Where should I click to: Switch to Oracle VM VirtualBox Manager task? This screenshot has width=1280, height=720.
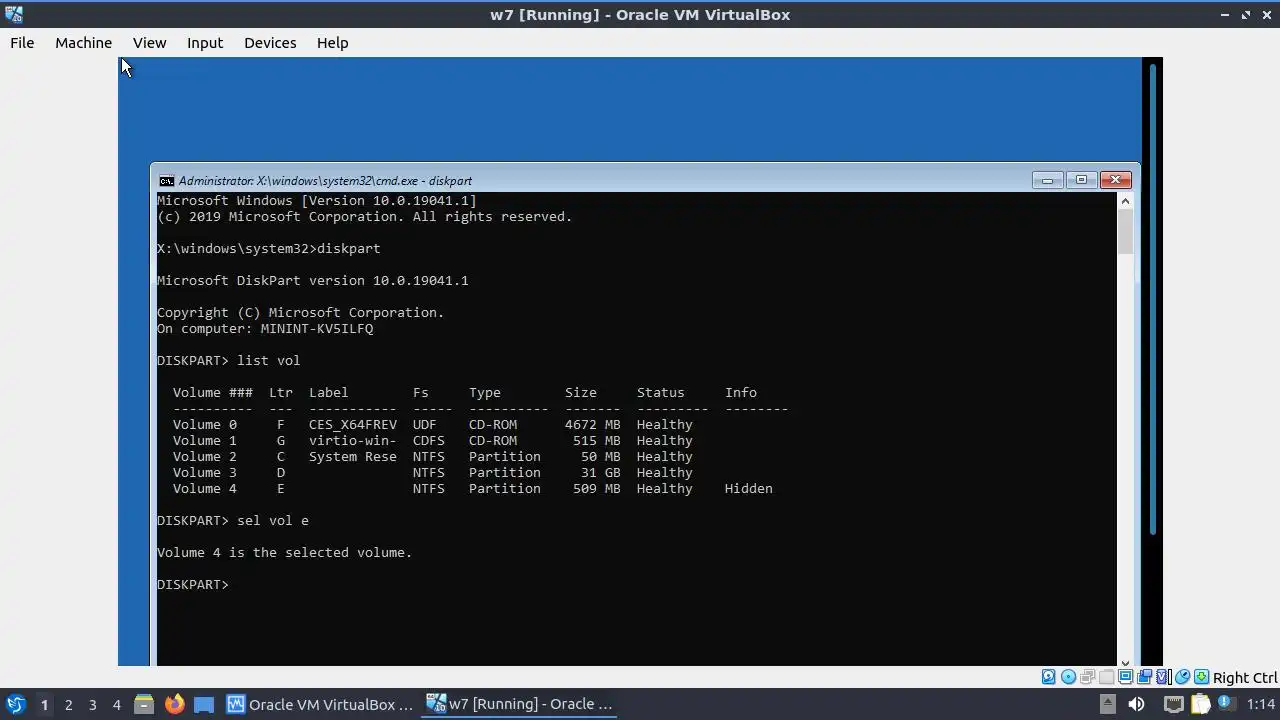pos(320,704)
